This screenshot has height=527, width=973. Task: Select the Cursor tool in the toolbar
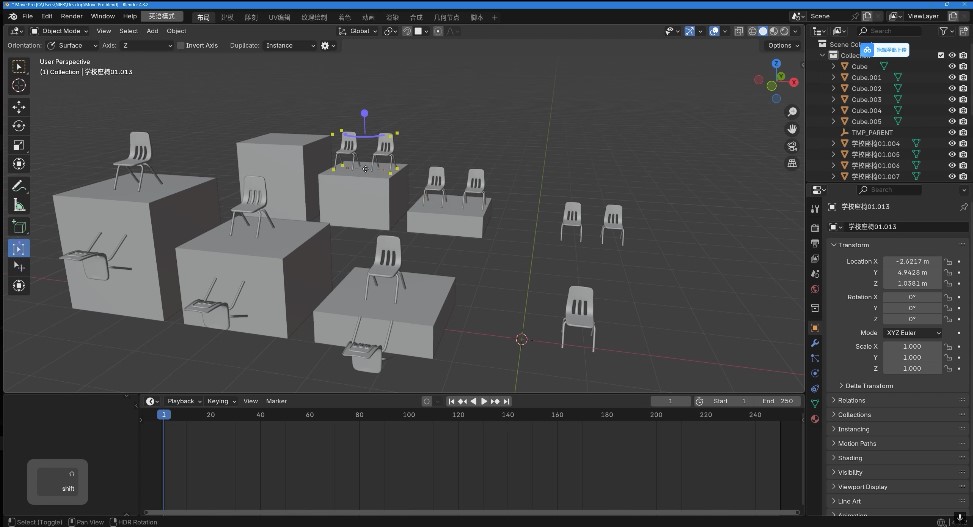19,85
